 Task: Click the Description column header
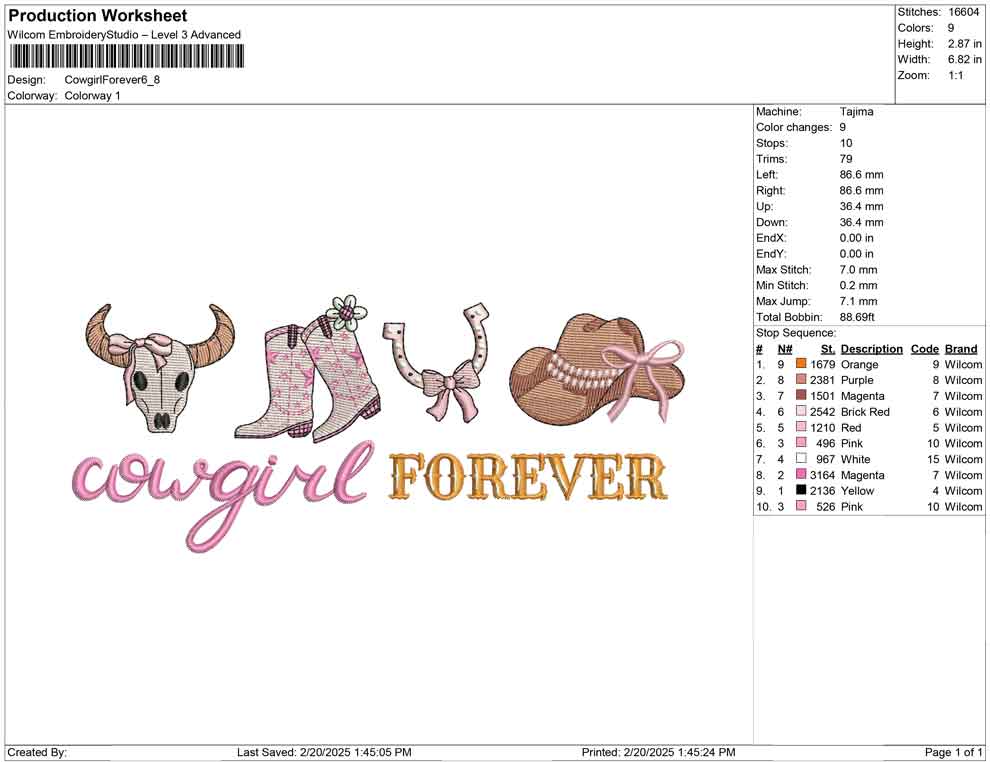click(x=871, y=348)
